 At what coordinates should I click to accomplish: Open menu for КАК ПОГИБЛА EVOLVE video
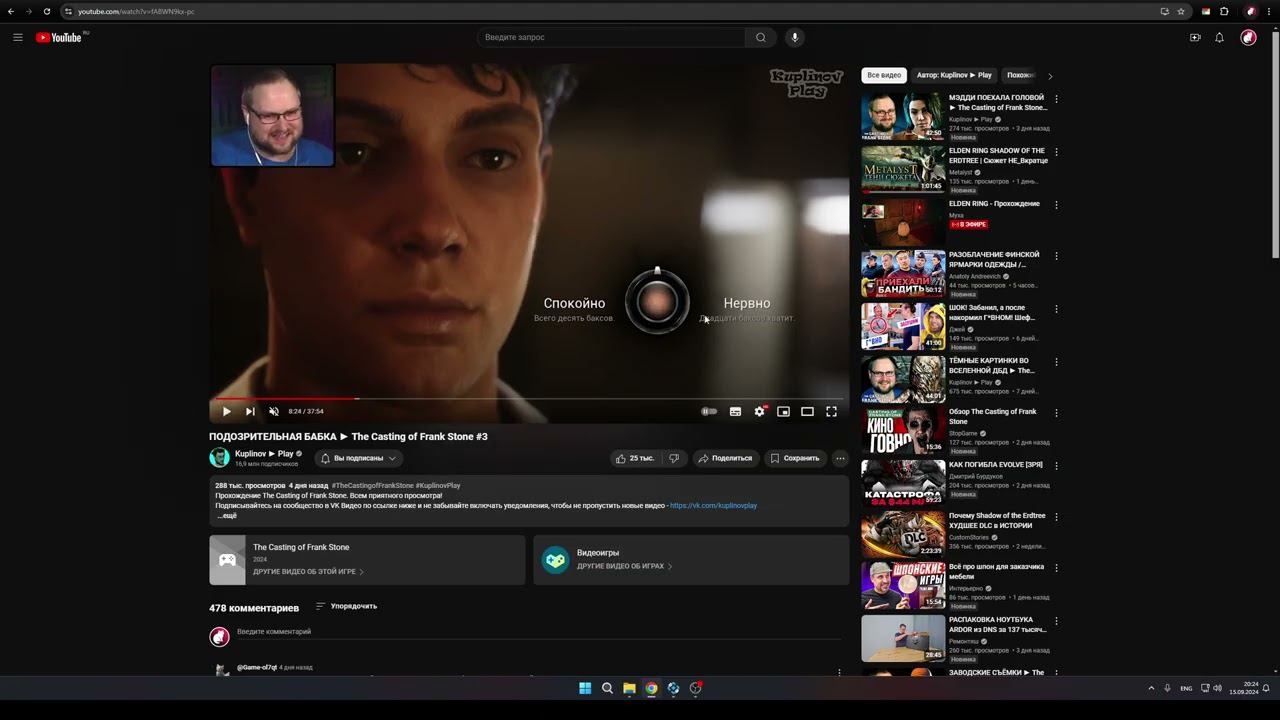pyautogui.click(x=1056, y=466)
